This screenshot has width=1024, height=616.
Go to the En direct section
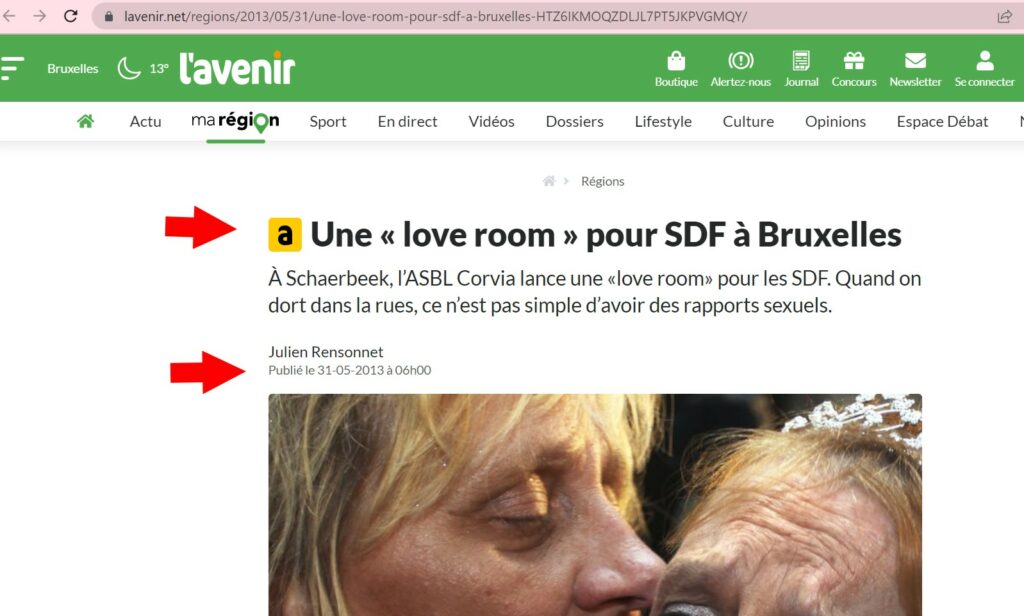(x=408, y=122)
